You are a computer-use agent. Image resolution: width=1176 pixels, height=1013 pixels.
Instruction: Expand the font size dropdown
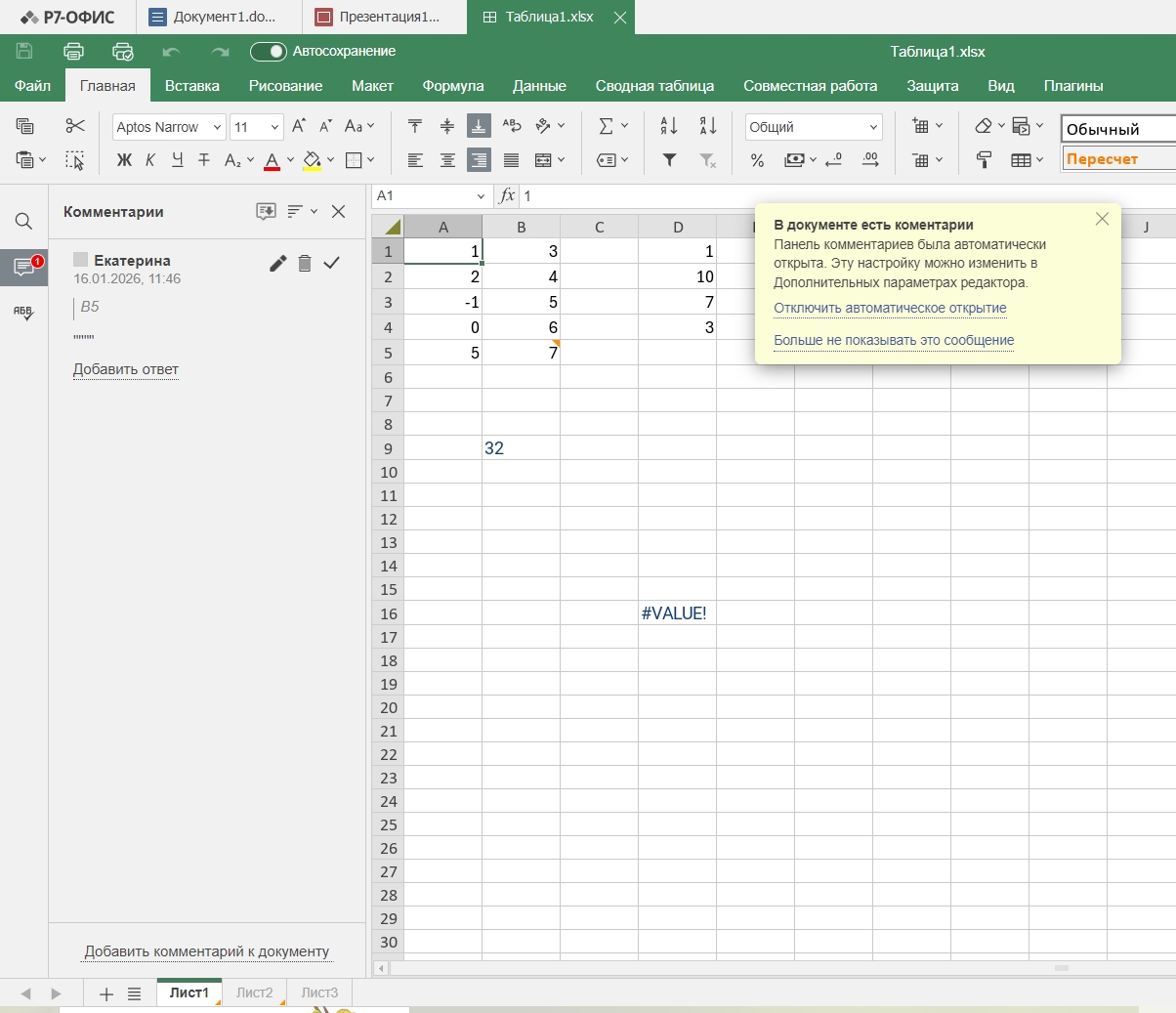(x=274, y=127)
